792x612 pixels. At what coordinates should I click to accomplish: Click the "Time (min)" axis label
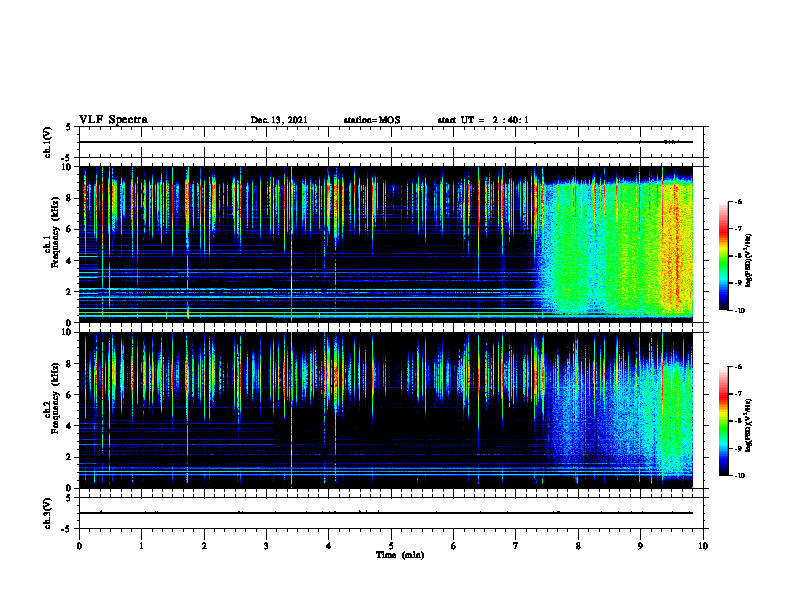coord(400,555)
